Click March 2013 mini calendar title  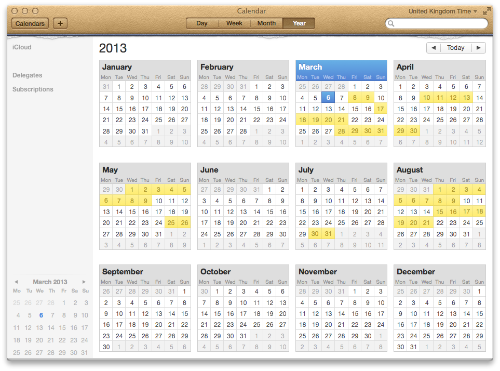pyautogui.click(x=50, y=282)
